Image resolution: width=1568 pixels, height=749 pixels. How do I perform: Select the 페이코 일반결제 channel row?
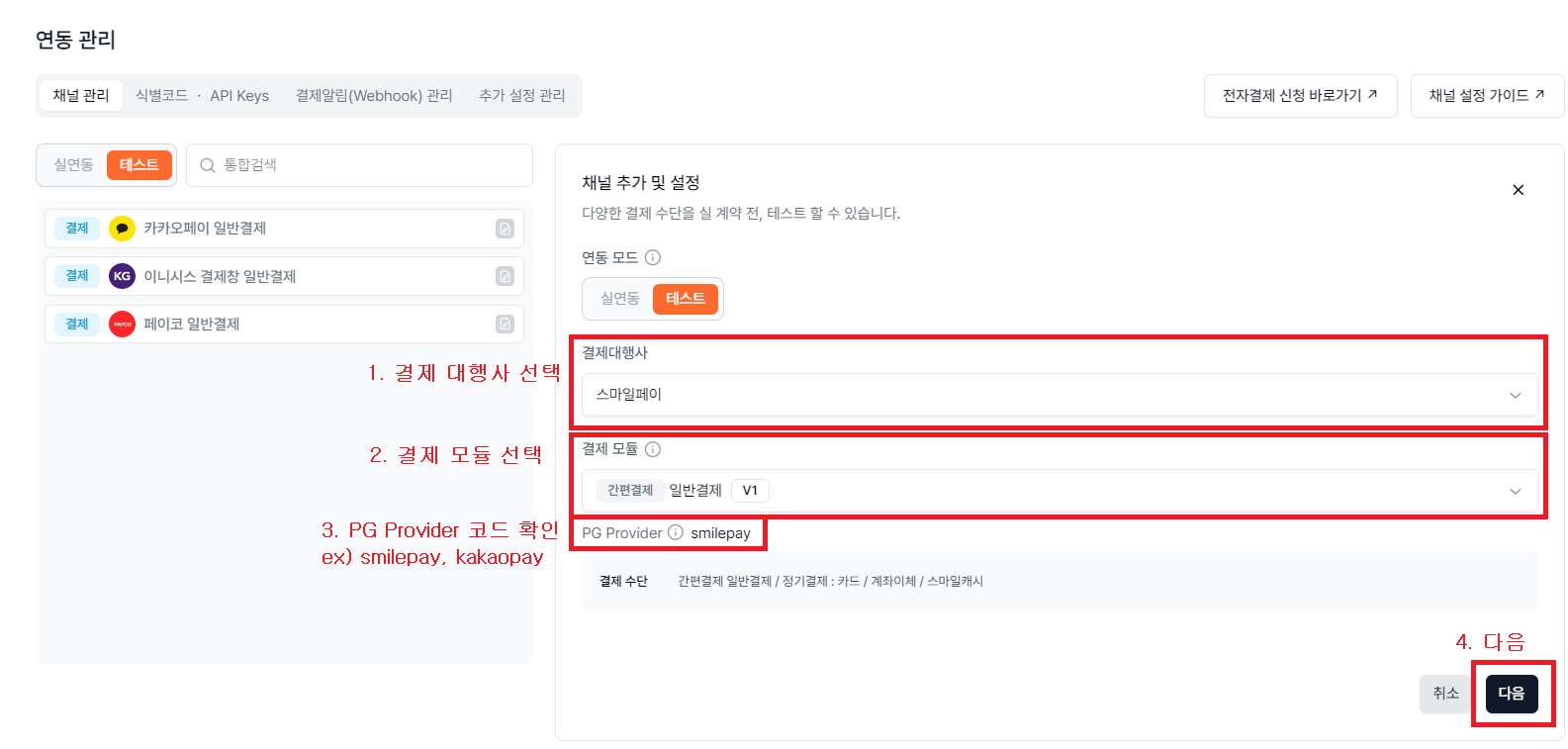point(284,324)
